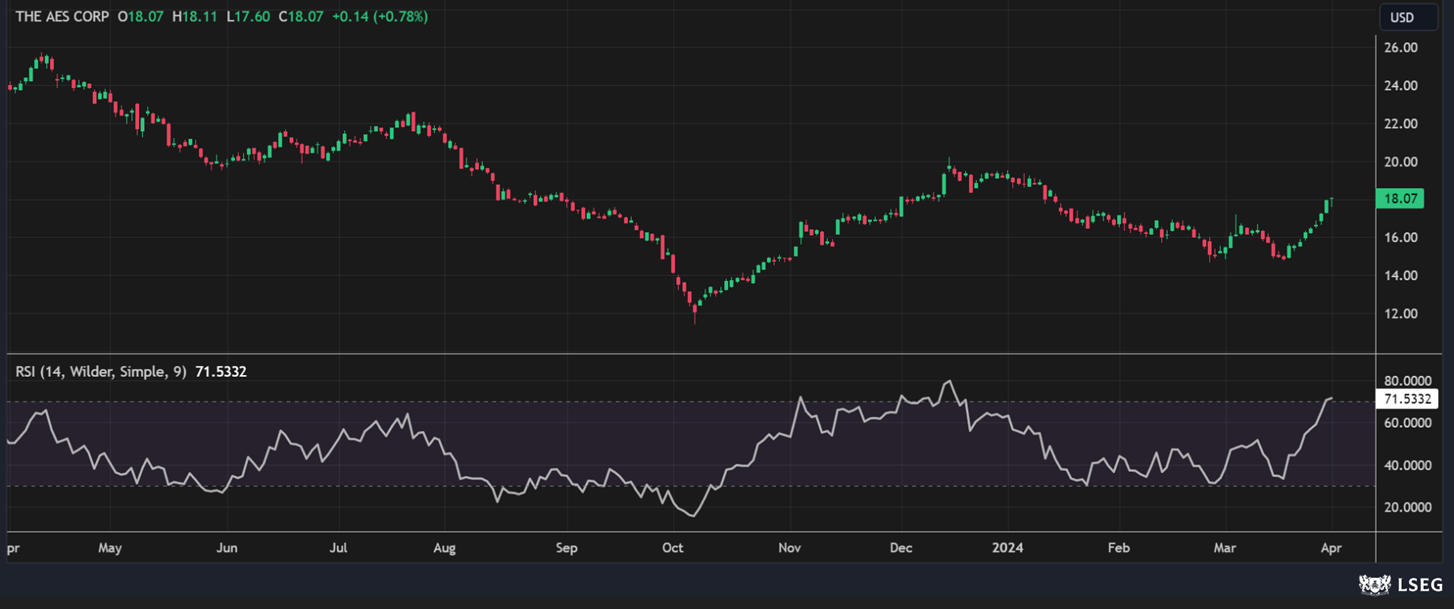The width and height of the screenshot is (1454, 609).
Task: Click the RSI (14, Wilder, Simple, 9) legend
Action: tap(100, 371)
